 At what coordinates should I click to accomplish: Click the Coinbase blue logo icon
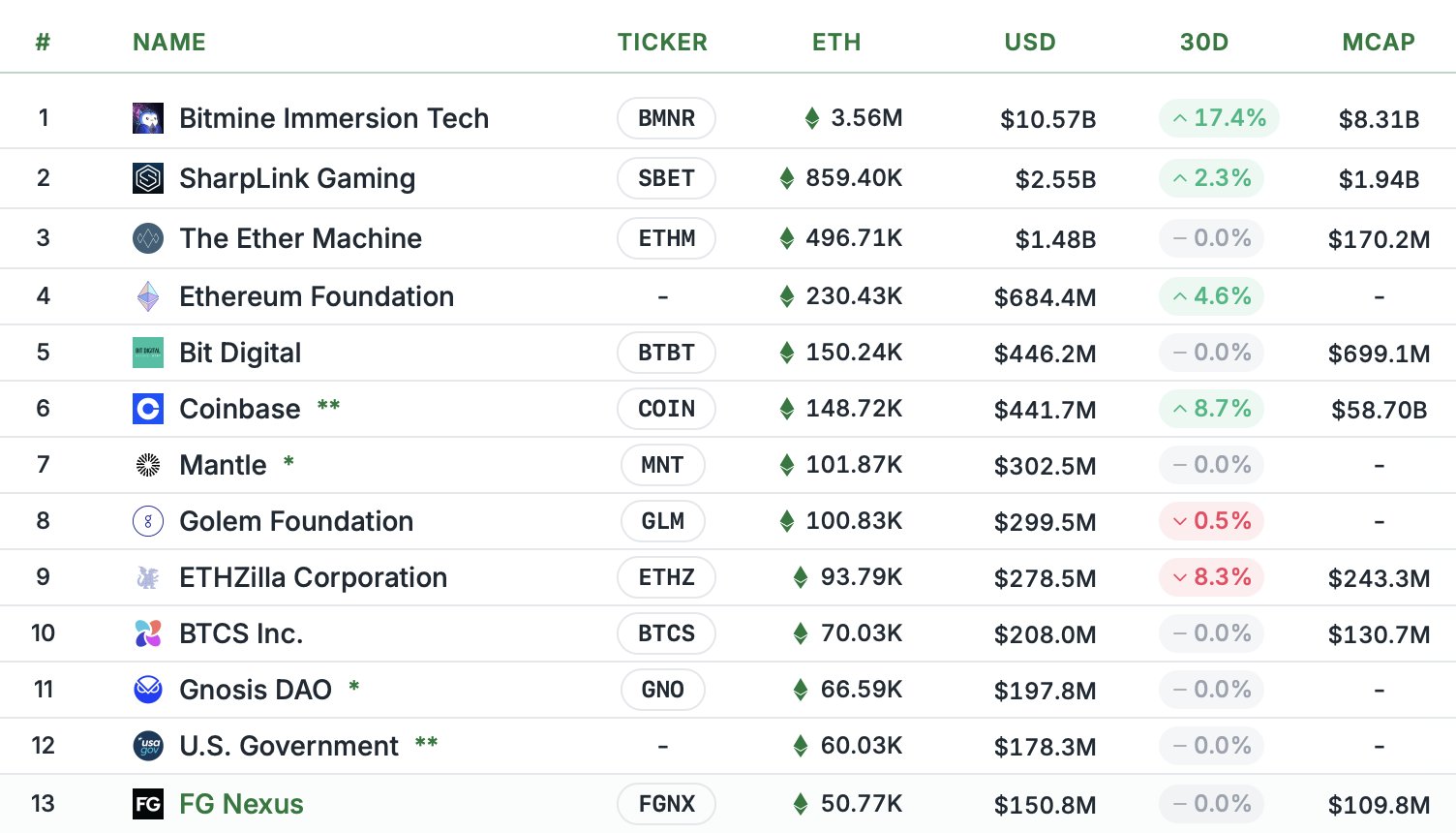(x=148, y=409)
